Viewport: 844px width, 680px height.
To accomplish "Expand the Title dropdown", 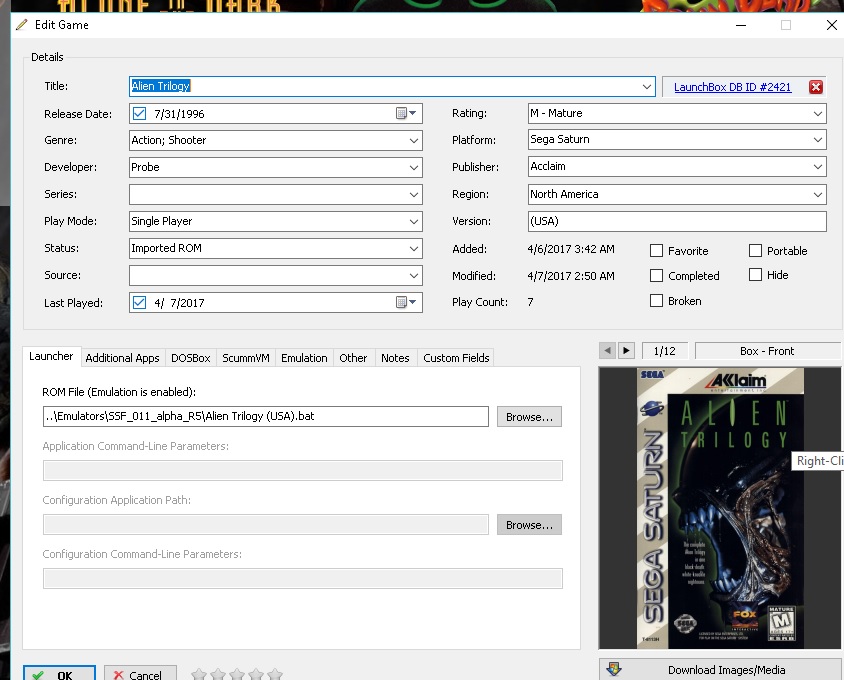I will click(646, 87).
